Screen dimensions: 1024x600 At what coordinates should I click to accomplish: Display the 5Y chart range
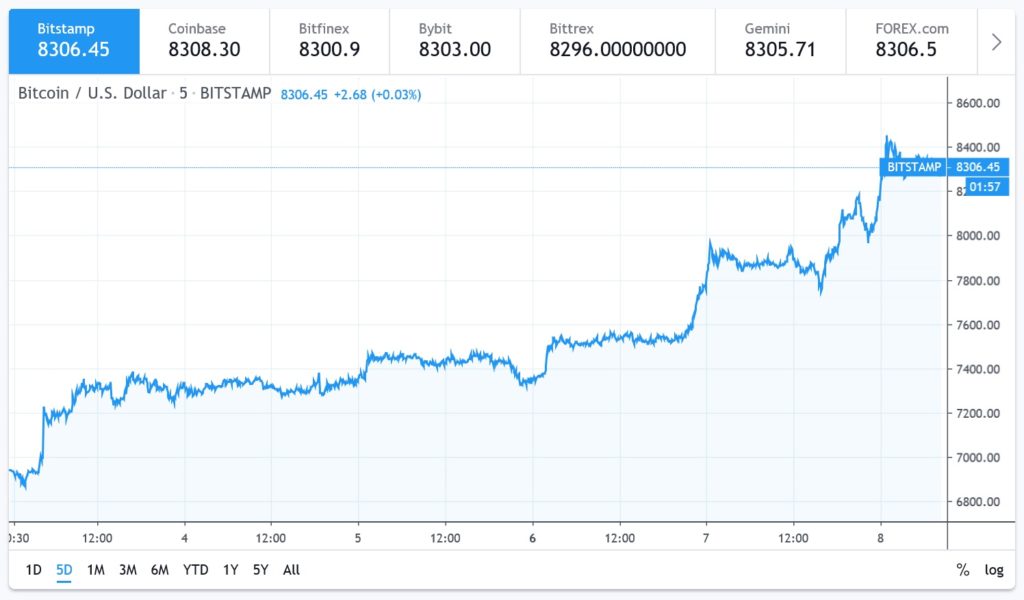(261, 570)
